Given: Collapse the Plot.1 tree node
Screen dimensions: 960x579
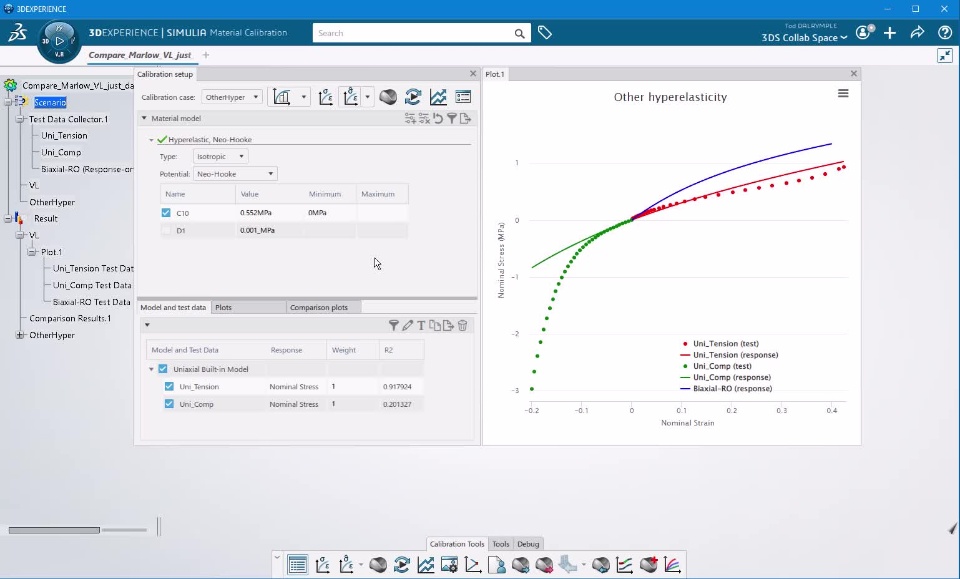Looking at the screenshot, I should coord(32,252).
